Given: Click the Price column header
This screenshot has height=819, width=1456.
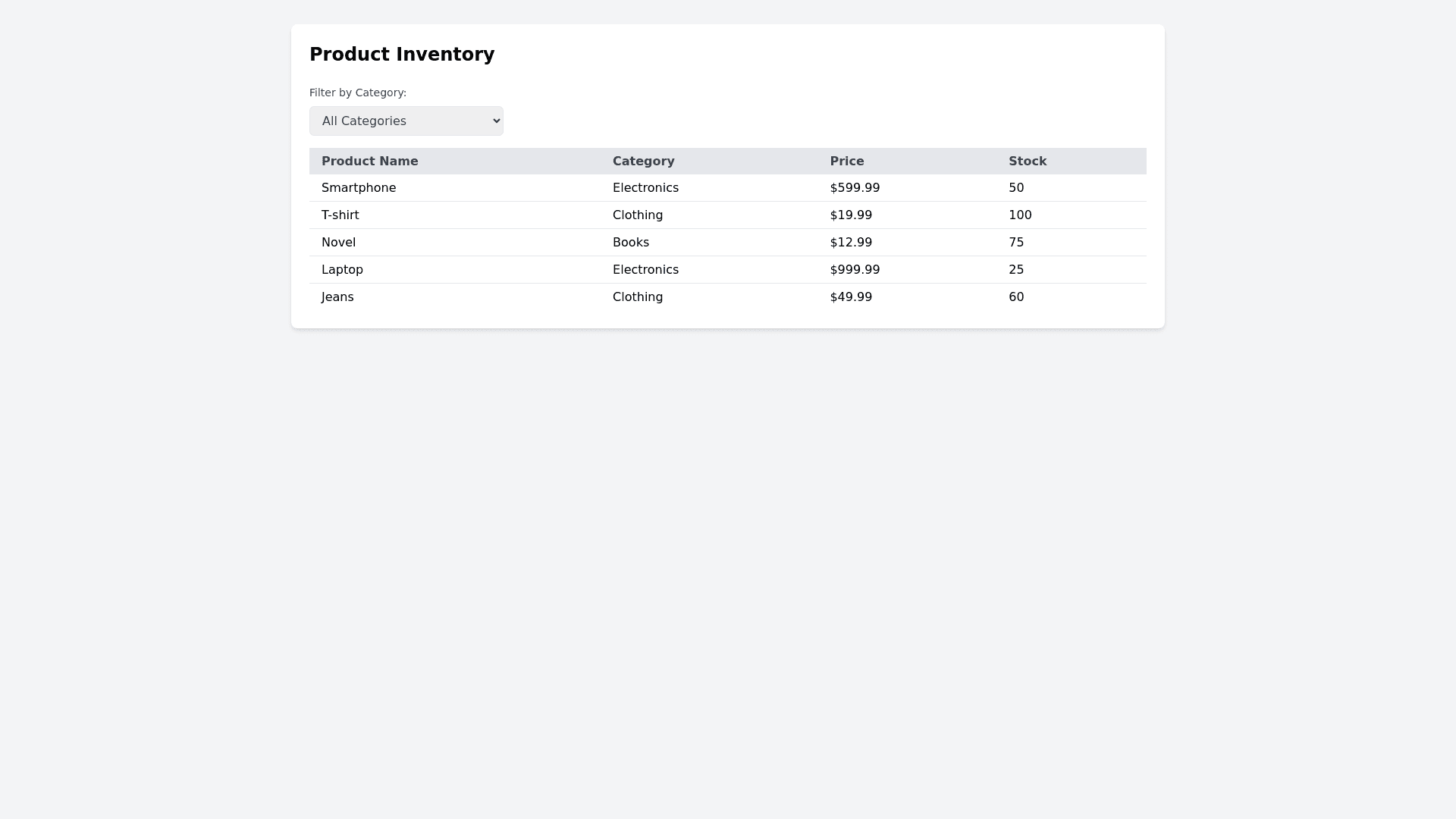Looking at the screenshot, I should coord(846,162).
